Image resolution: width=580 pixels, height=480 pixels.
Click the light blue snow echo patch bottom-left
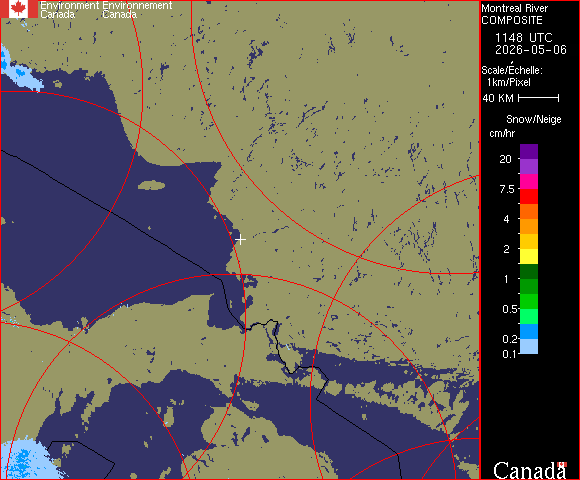pos(28,460)
